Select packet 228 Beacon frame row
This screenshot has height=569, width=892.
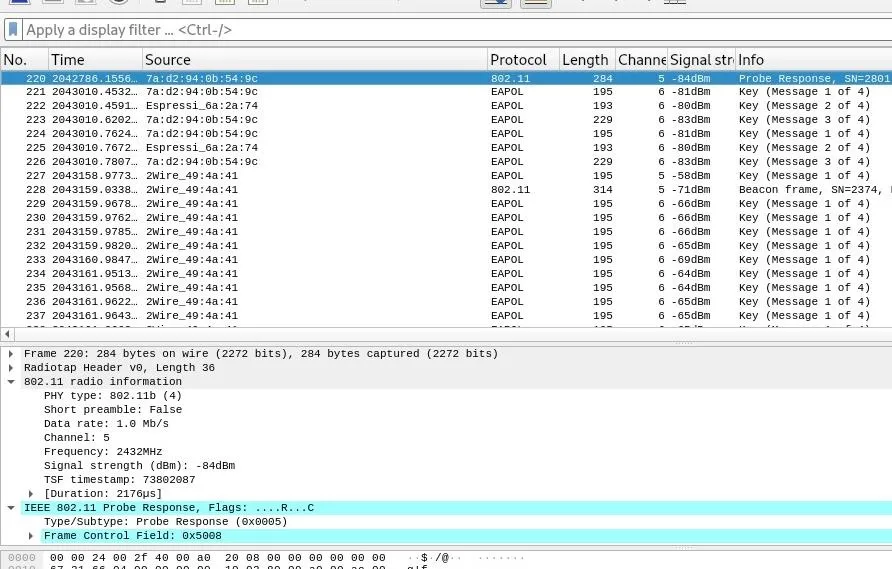[446, 189]
